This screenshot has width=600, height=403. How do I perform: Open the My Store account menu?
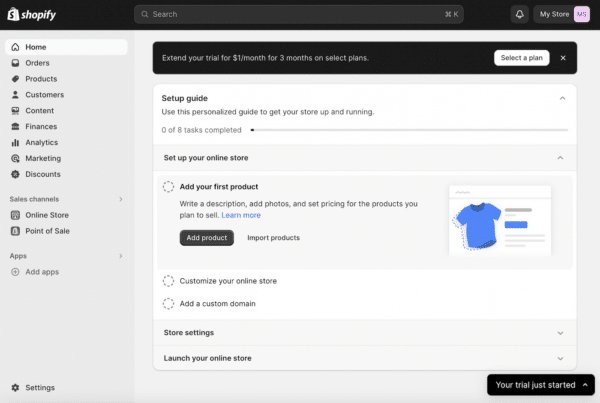pos(562,15)
